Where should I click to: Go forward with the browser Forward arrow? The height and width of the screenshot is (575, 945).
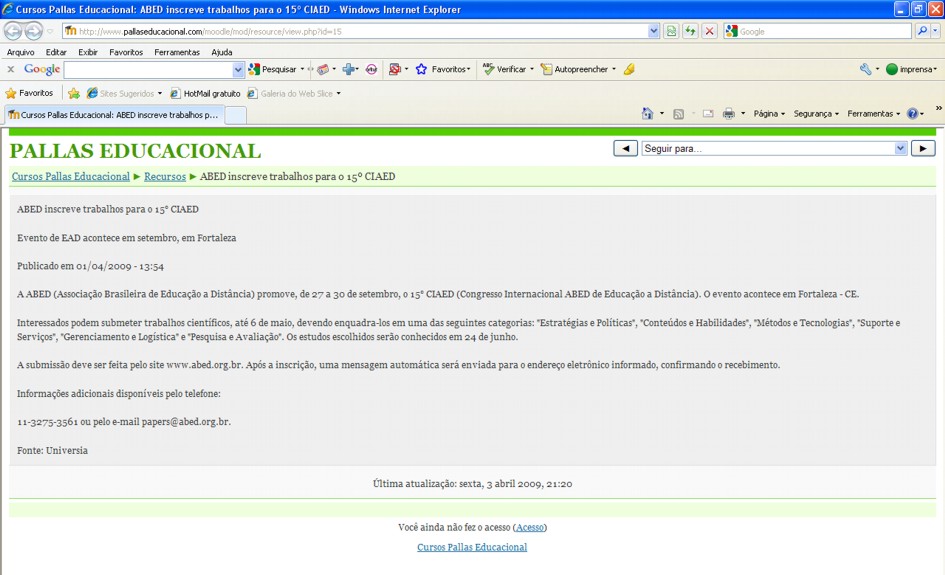[34, 31]
